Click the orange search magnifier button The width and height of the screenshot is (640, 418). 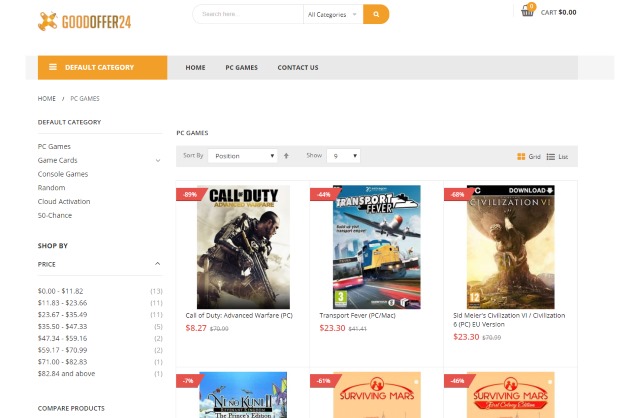(376, 14)
